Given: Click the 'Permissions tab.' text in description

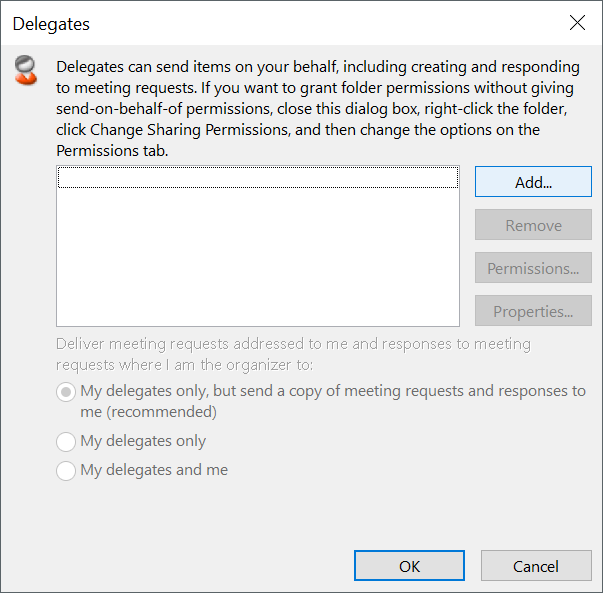Looking at the screenshot, I should pos(112,151).
